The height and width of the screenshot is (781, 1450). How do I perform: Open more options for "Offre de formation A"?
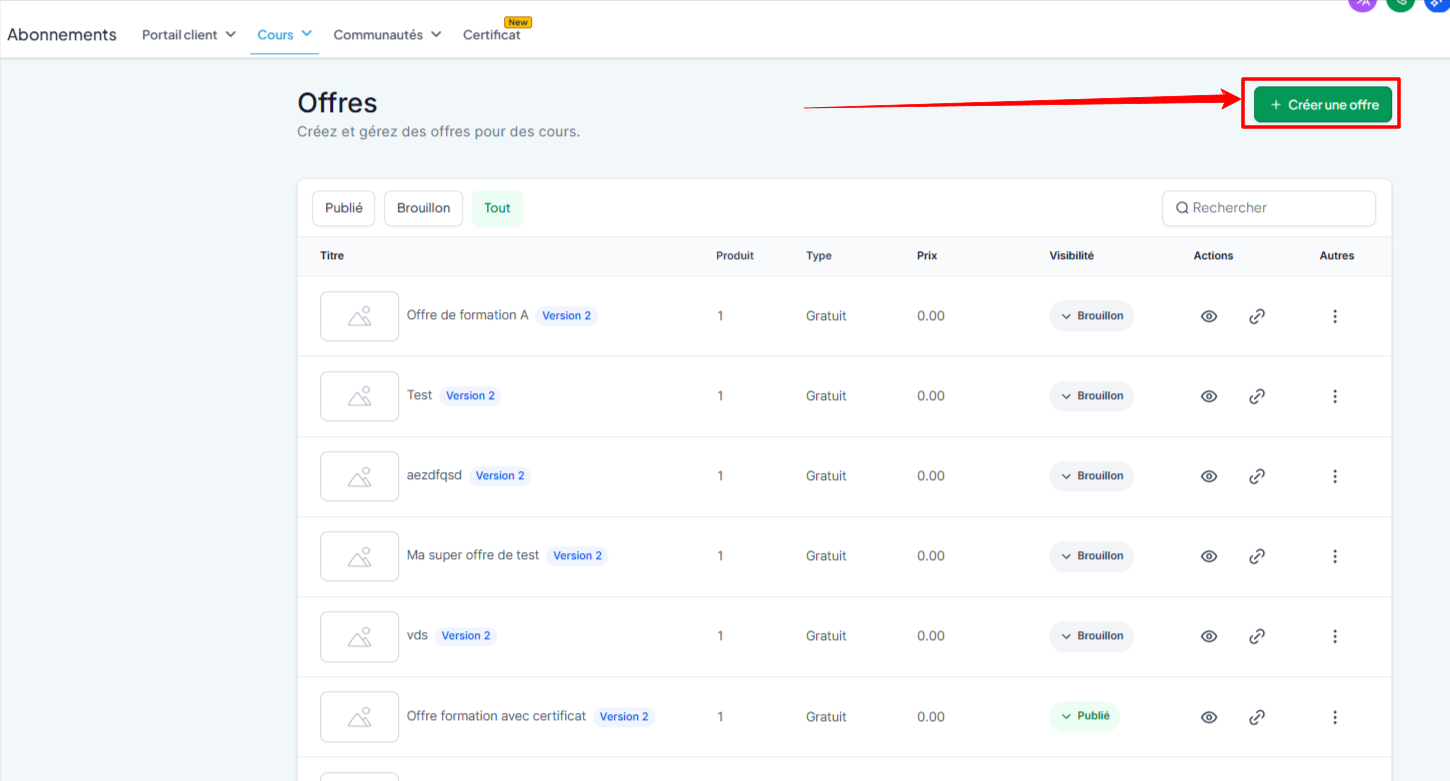(x=1335, y=316)
